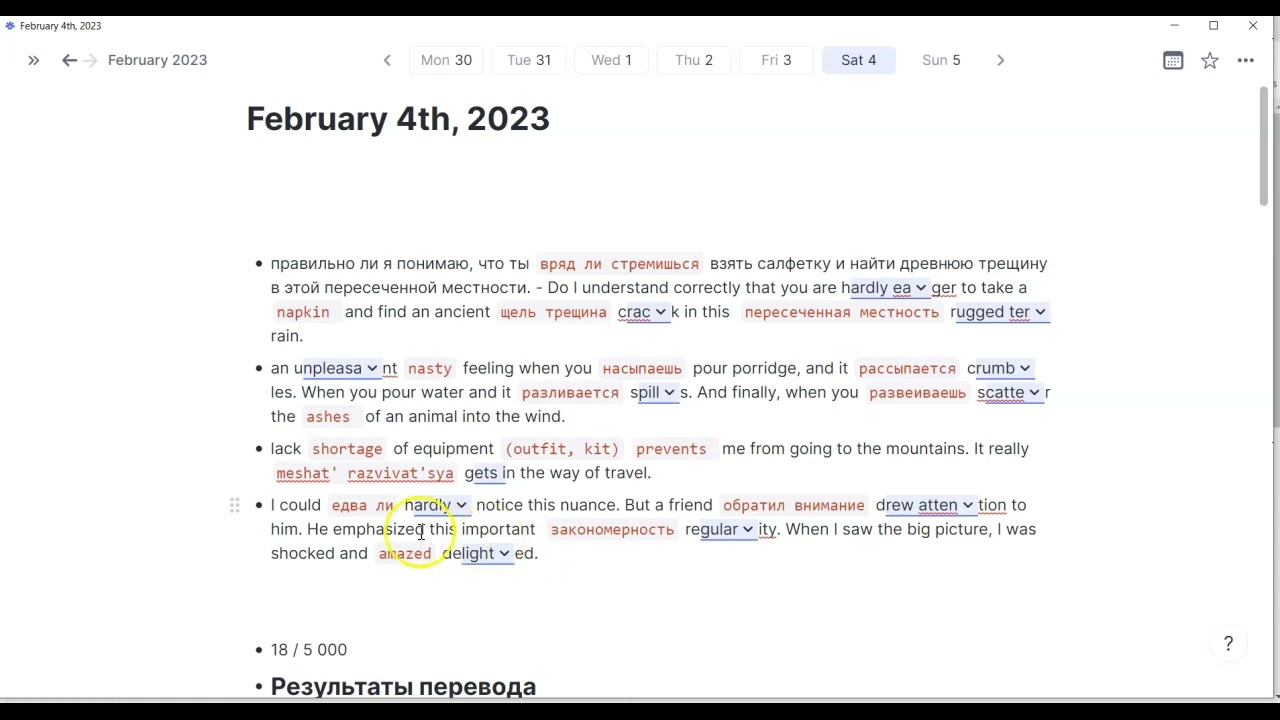Image resolution: width=1280 pixels, height=720 pixels.
Task: Click inline code 'закономерность'
Action: [x=612, y=529]
